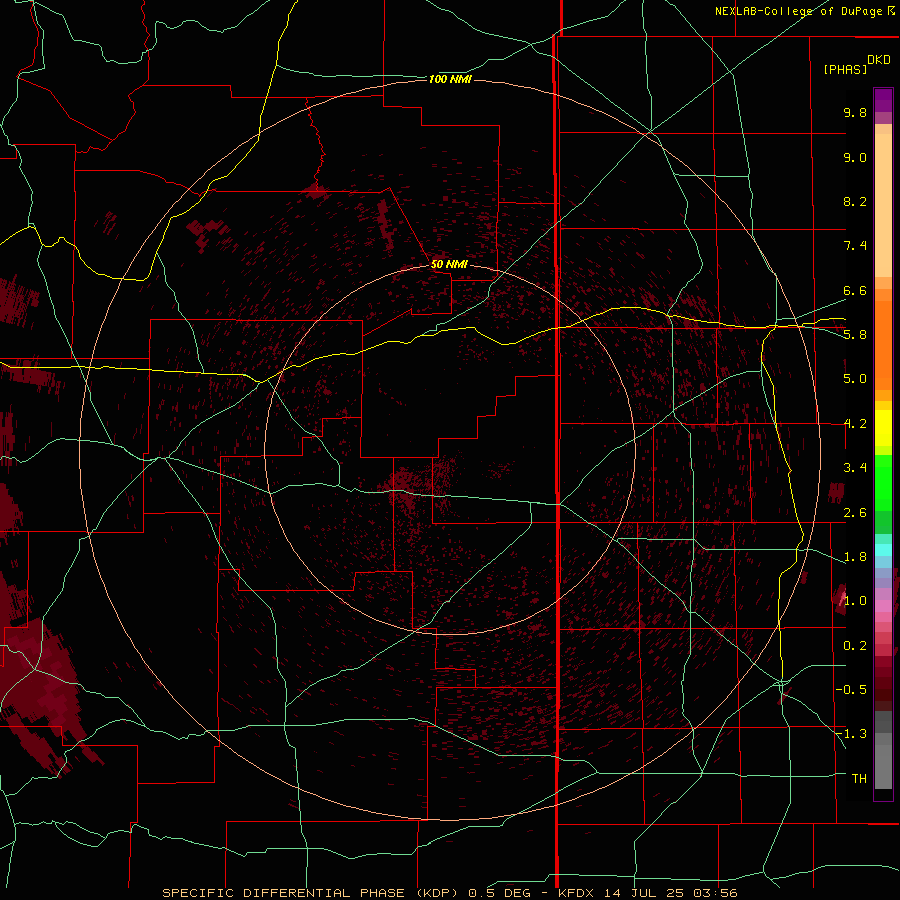
Task: Click the TH threshold label
Action: coord(859,778)
